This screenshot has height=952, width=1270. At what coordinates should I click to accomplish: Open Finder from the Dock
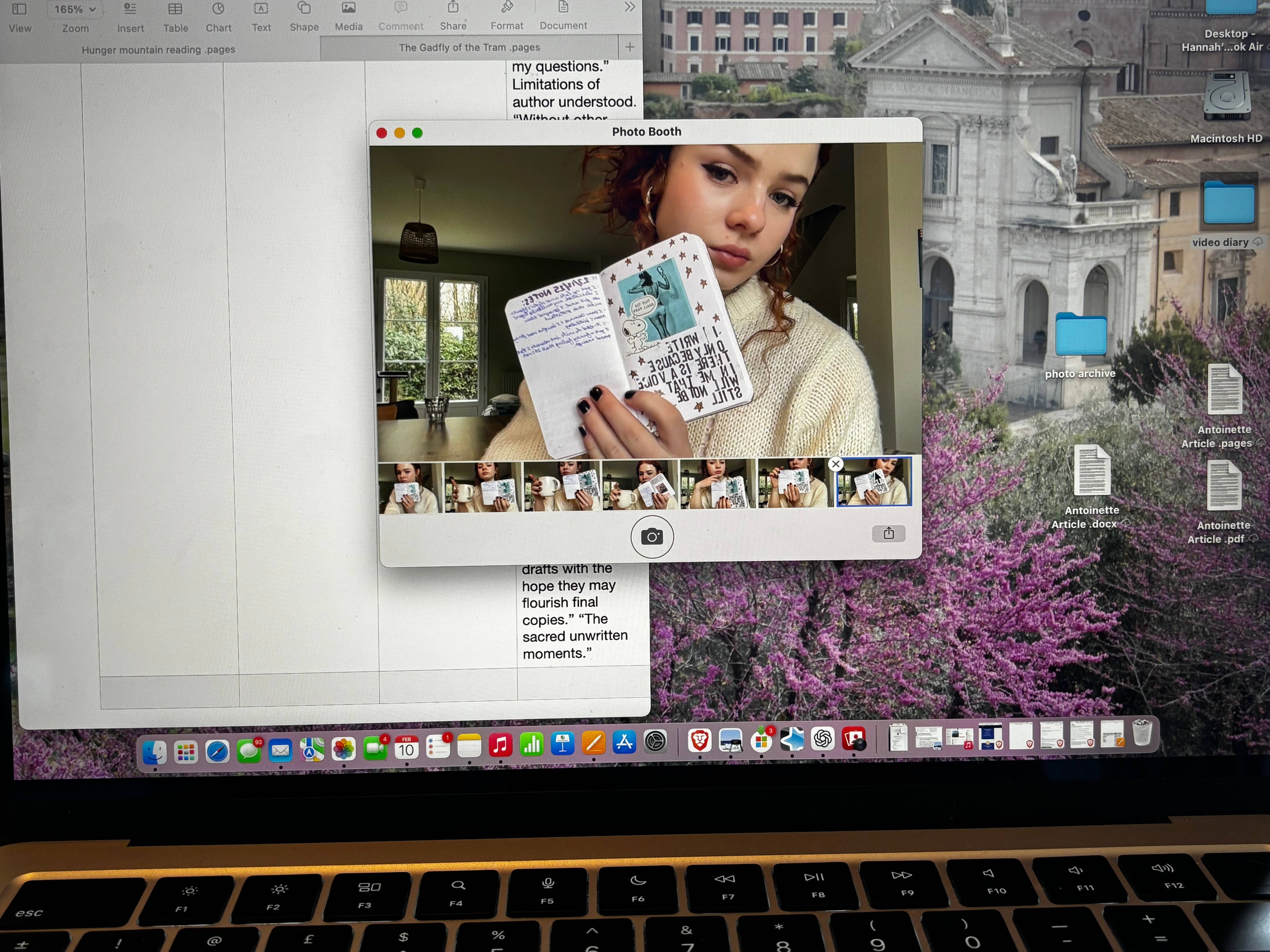click(x=155, y=753)
